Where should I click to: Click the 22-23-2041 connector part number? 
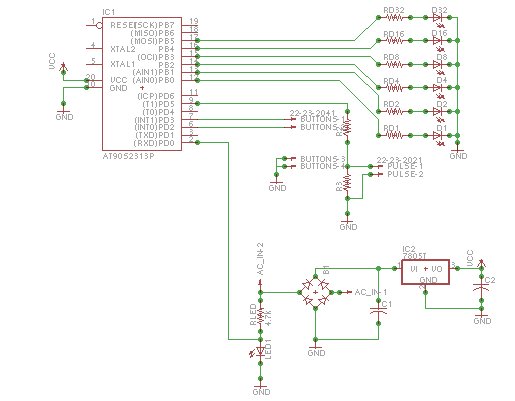point(312,113)
